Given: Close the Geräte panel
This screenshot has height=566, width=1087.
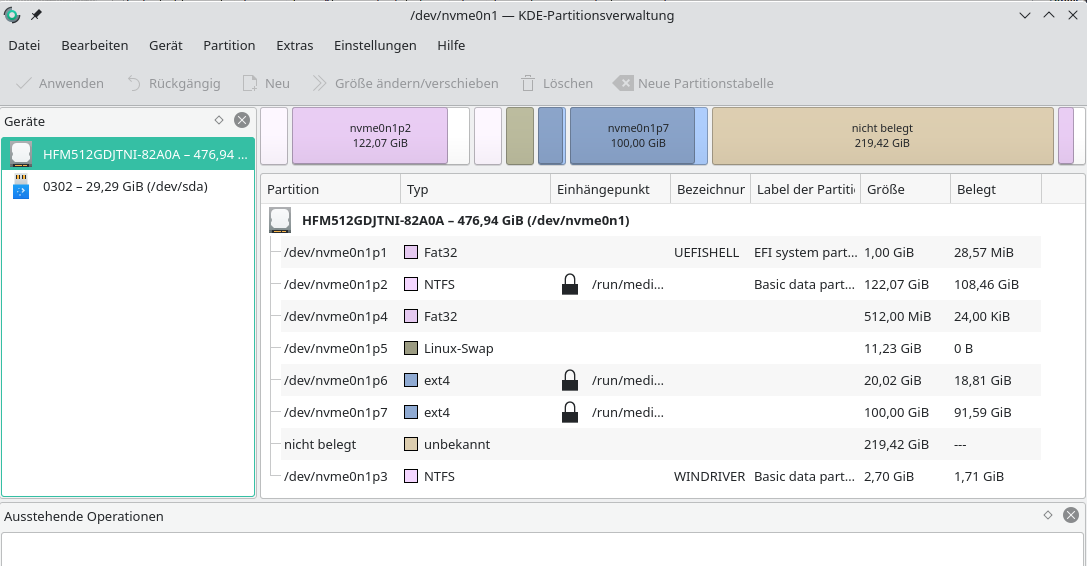Looking at the screenshot, I should click(x=242, y=120).
